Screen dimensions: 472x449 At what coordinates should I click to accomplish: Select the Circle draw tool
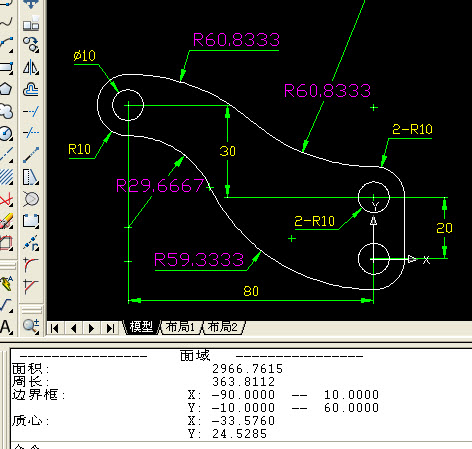point(6,133)
